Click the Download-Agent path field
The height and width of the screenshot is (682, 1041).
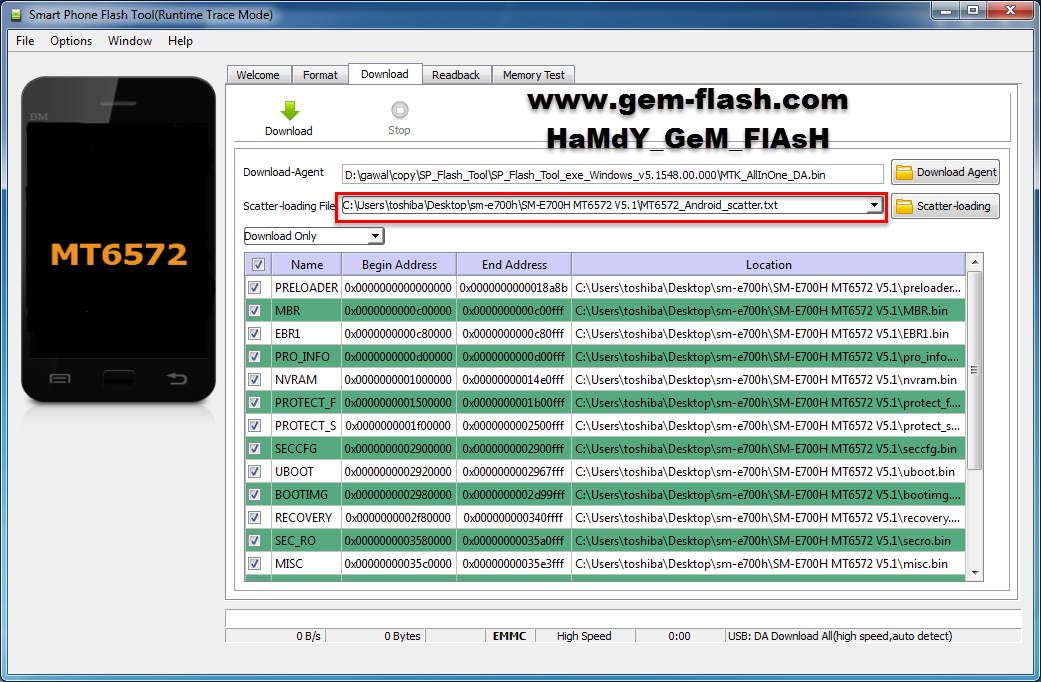(x=612, y=175)
